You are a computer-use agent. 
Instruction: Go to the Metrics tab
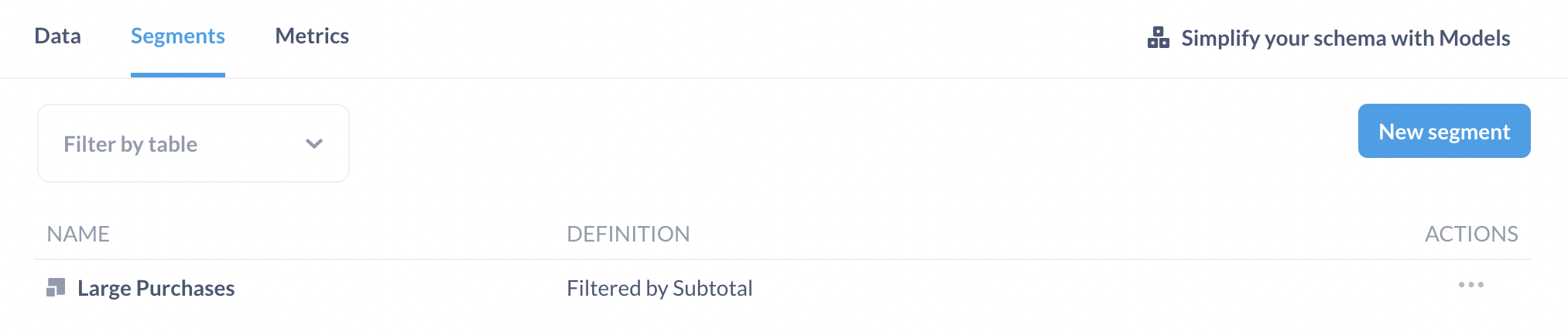pyautogui.click(x=312, y=36)
